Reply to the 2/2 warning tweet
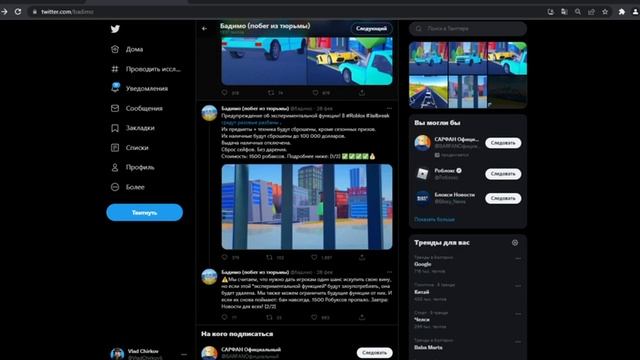 click(224, 317)
